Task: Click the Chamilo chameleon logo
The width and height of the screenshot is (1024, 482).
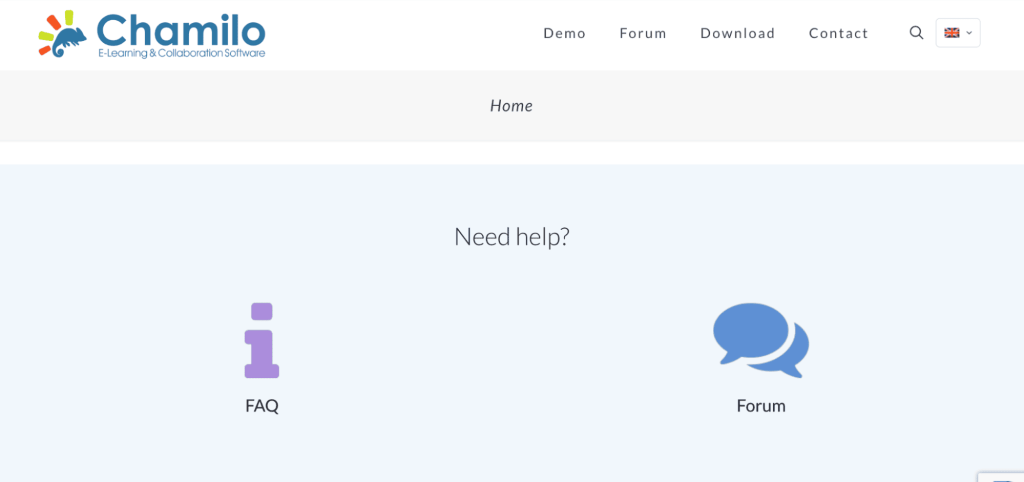Action: (152, 35)
